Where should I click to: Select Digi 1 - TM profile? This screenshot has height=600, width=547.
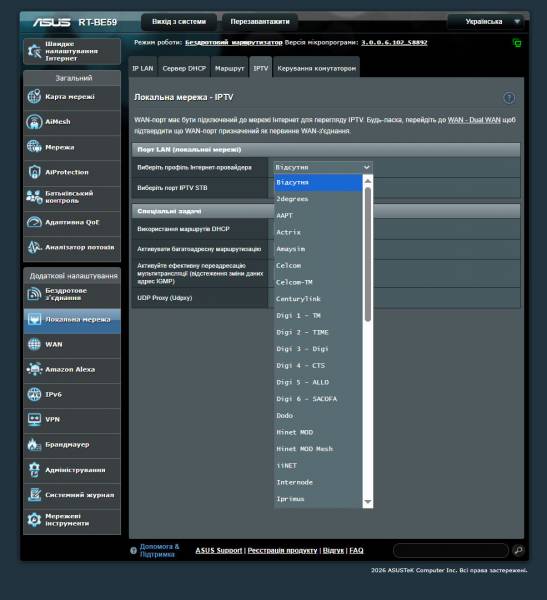click(318, 316)
